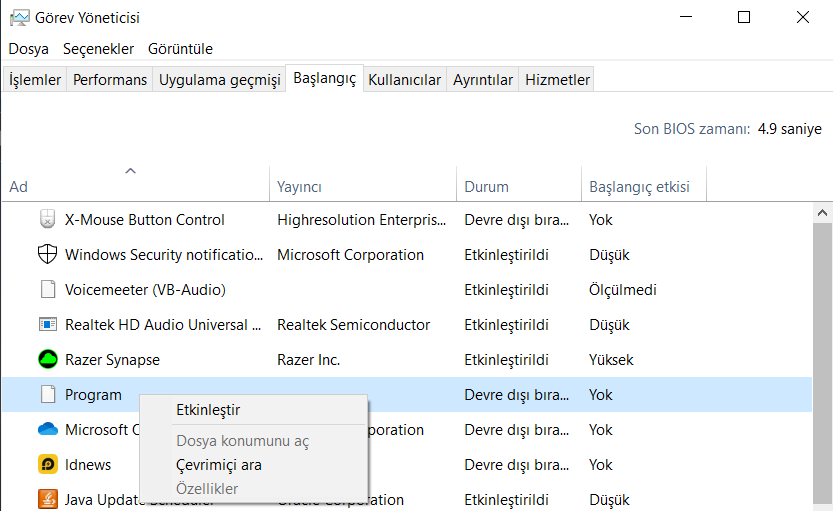
Task: Click Devre dışı bıra... status in ldnews row
Action: tap(516, 465)
